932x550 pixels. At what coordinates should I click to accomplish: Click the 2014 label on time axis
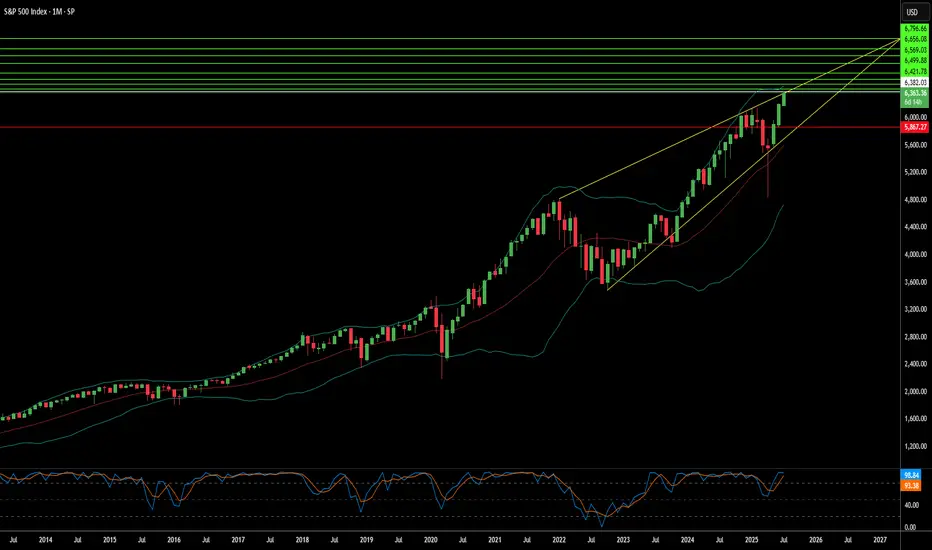point(45,540)
